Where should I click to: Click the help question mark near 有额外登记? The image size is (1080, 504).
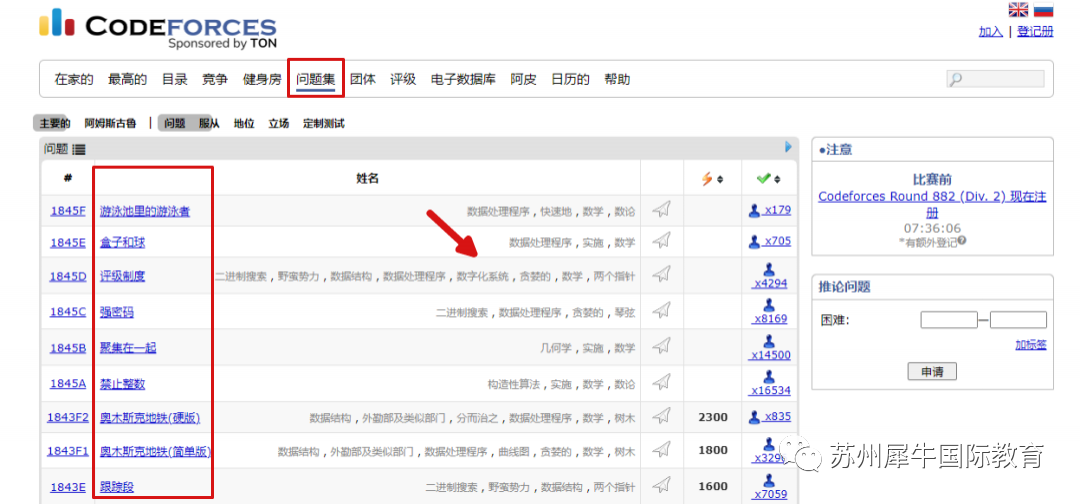(x=962, y=241)
